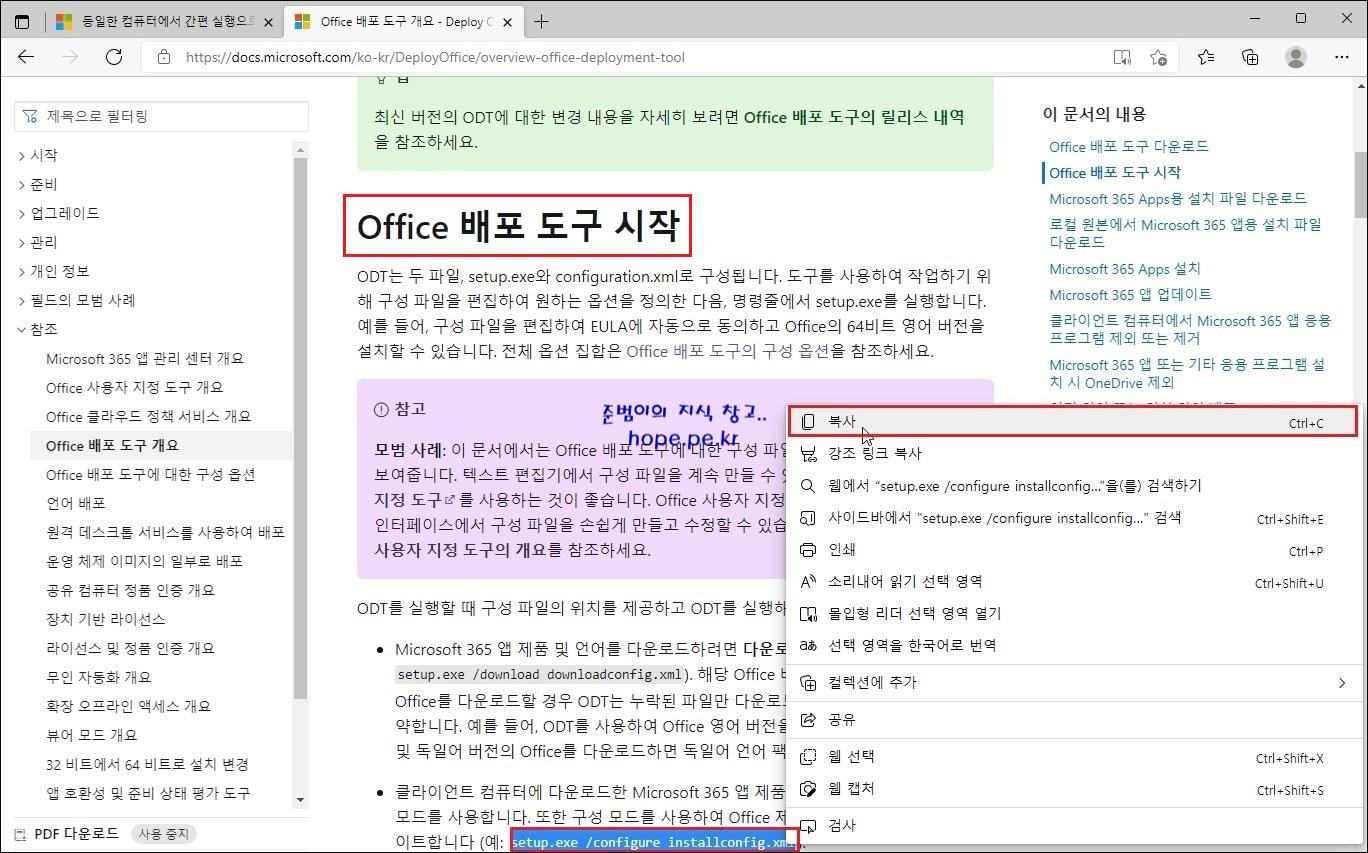
Task: Choose 웹 선택 from context menu
Action: point(1072,757)
